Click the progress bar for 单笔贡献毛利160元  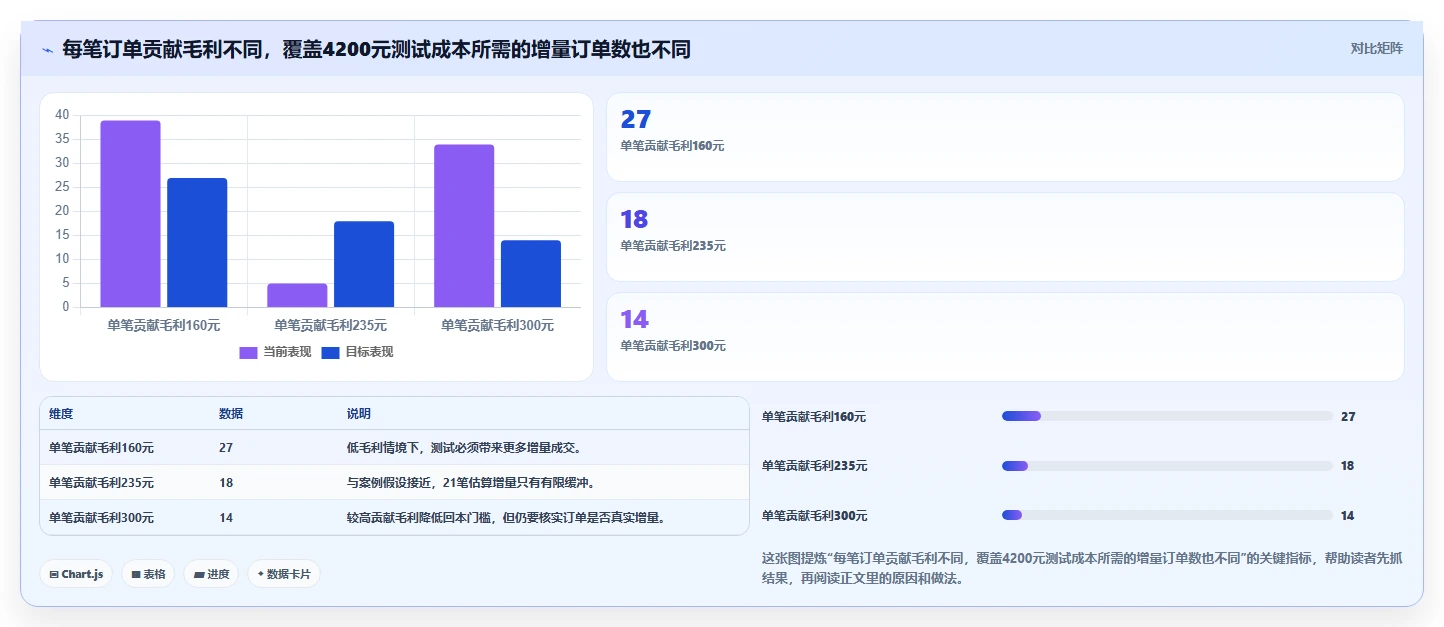(1167, 416)
